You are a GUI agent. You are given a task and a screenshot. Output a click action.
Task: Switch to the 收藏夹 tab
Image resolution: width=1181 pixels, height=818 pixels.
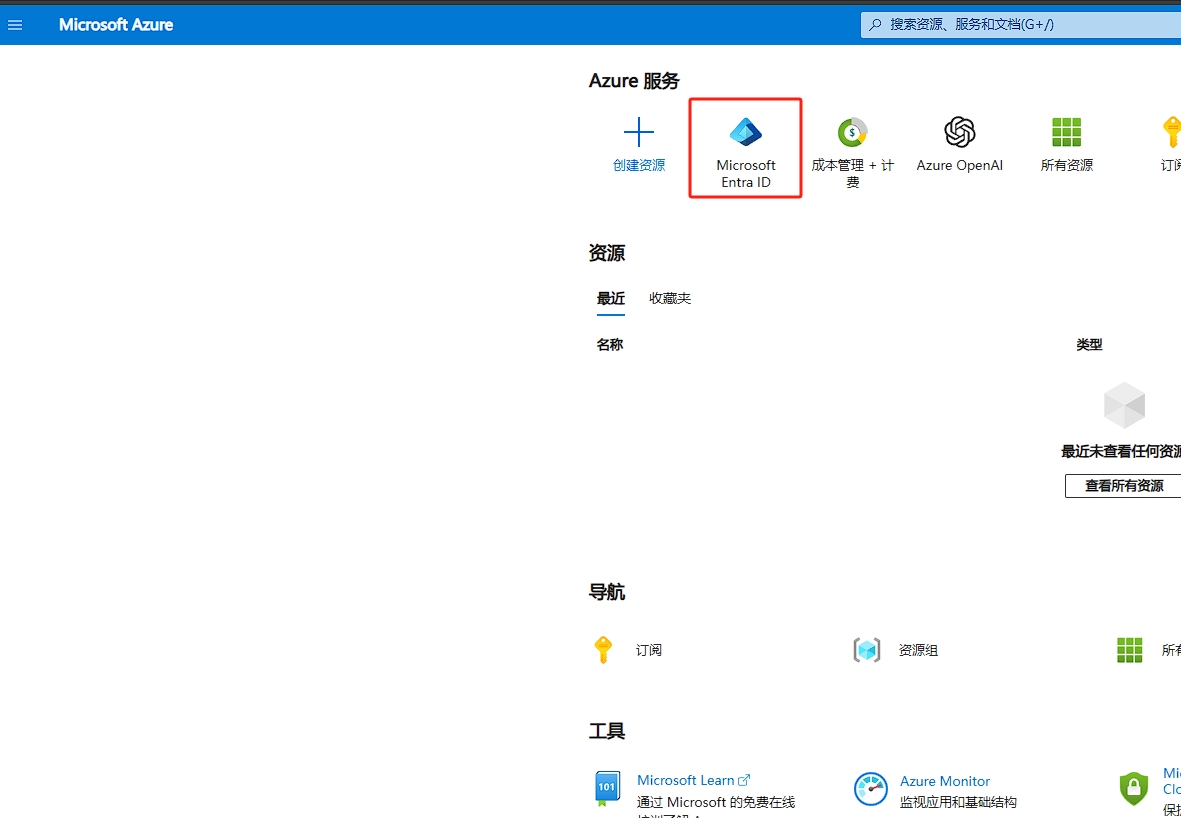pyautogui.click(x=670, y=298)
